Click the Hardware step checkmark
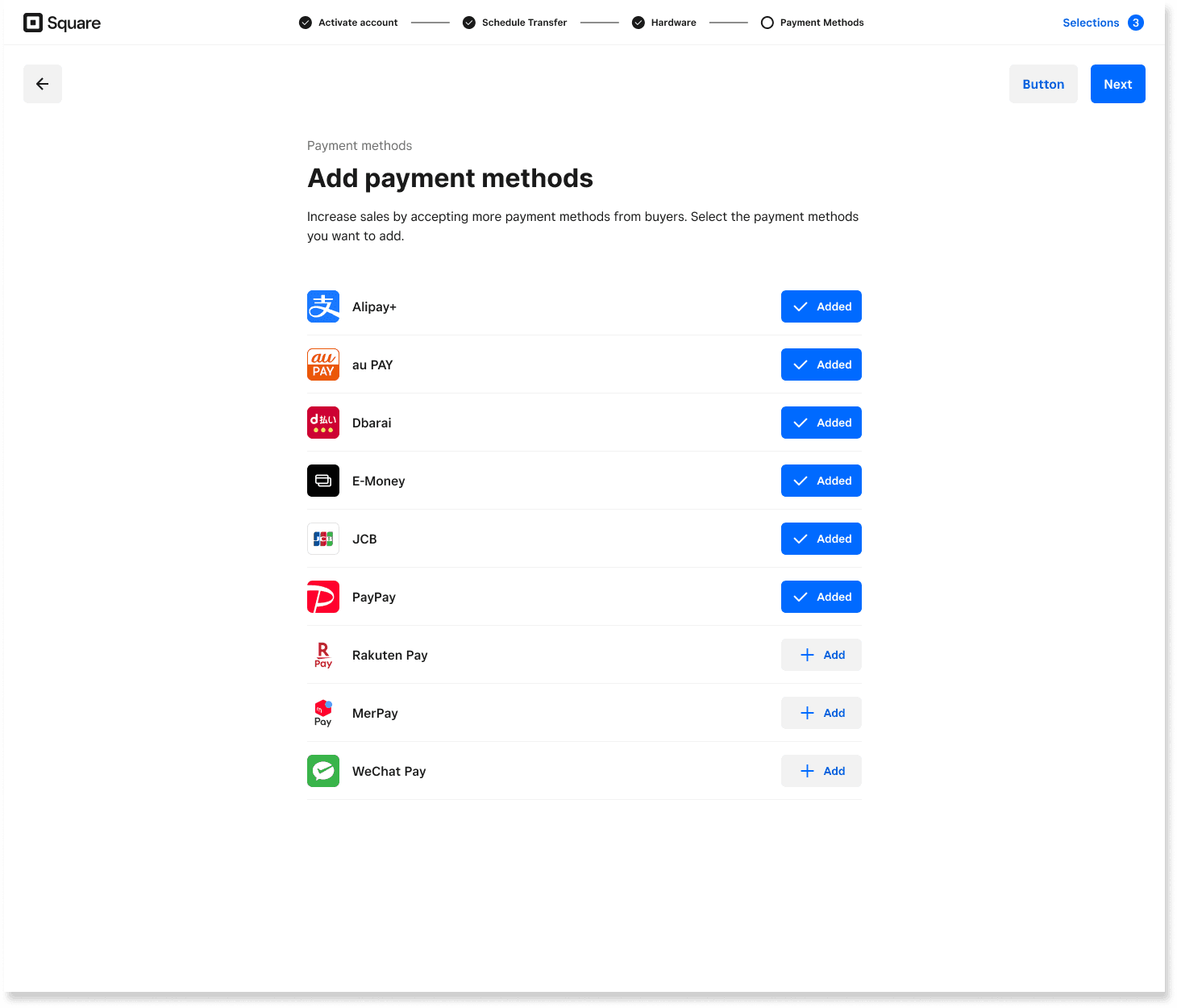This screenshot has height=1008, width=1177. pos(638,23)
